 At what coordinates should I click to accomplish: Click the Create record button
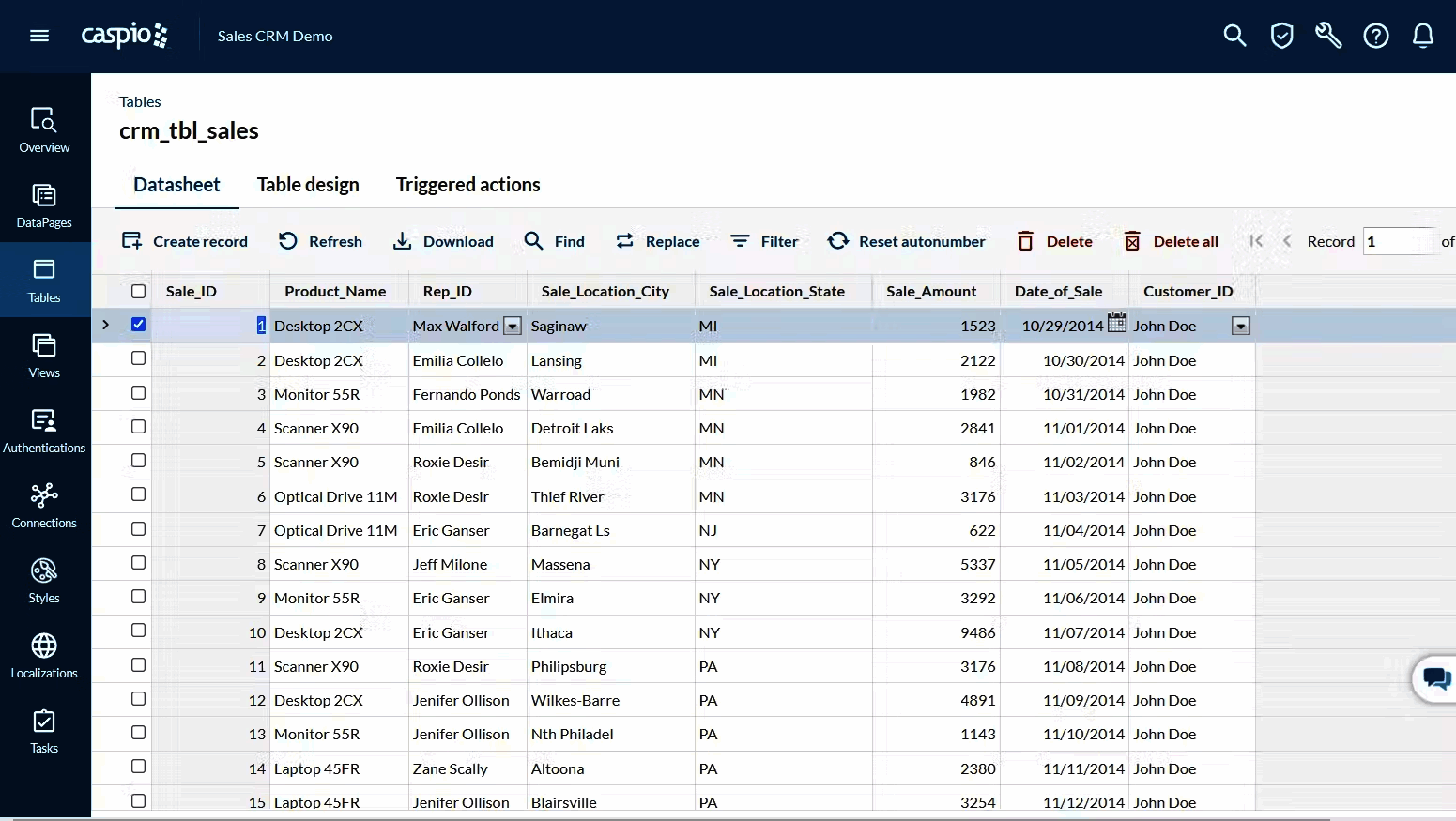pyautogui.click(x=185, y=241)
